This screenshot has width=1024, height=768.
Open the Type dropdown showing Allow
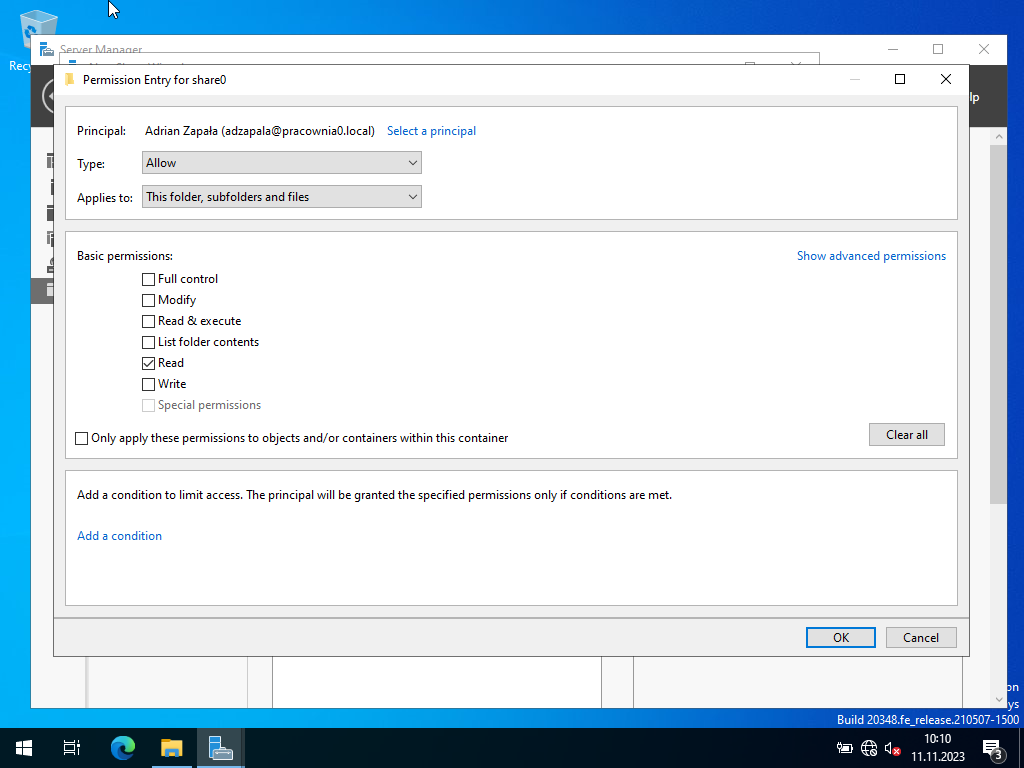[281, 163]
